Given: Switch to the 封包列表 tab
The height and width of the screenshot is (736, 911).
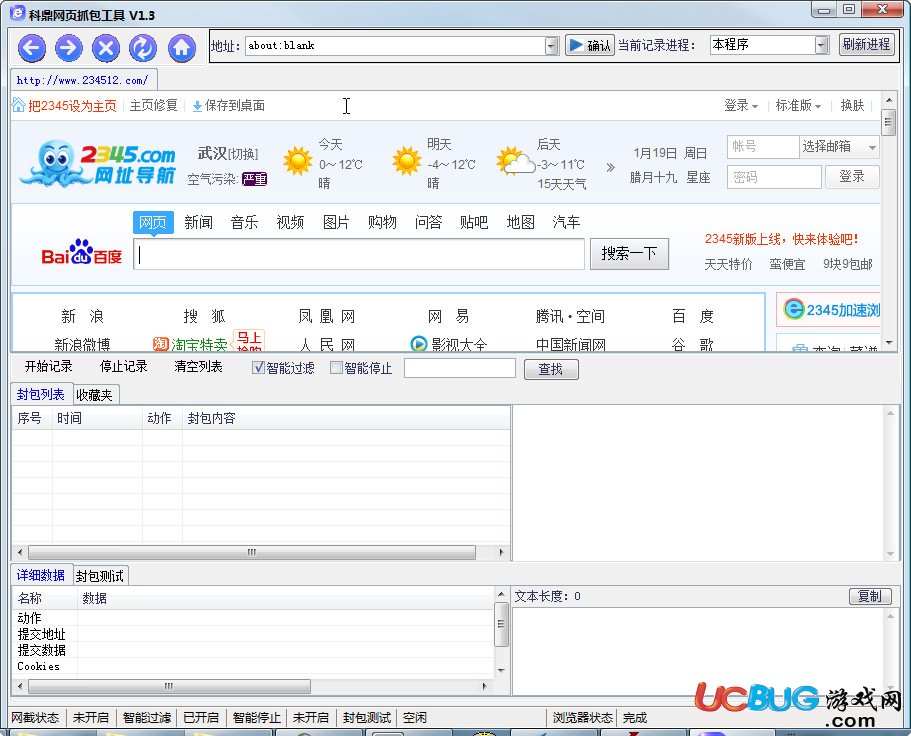Looking at the screenshot, I should tap(41, 394).
